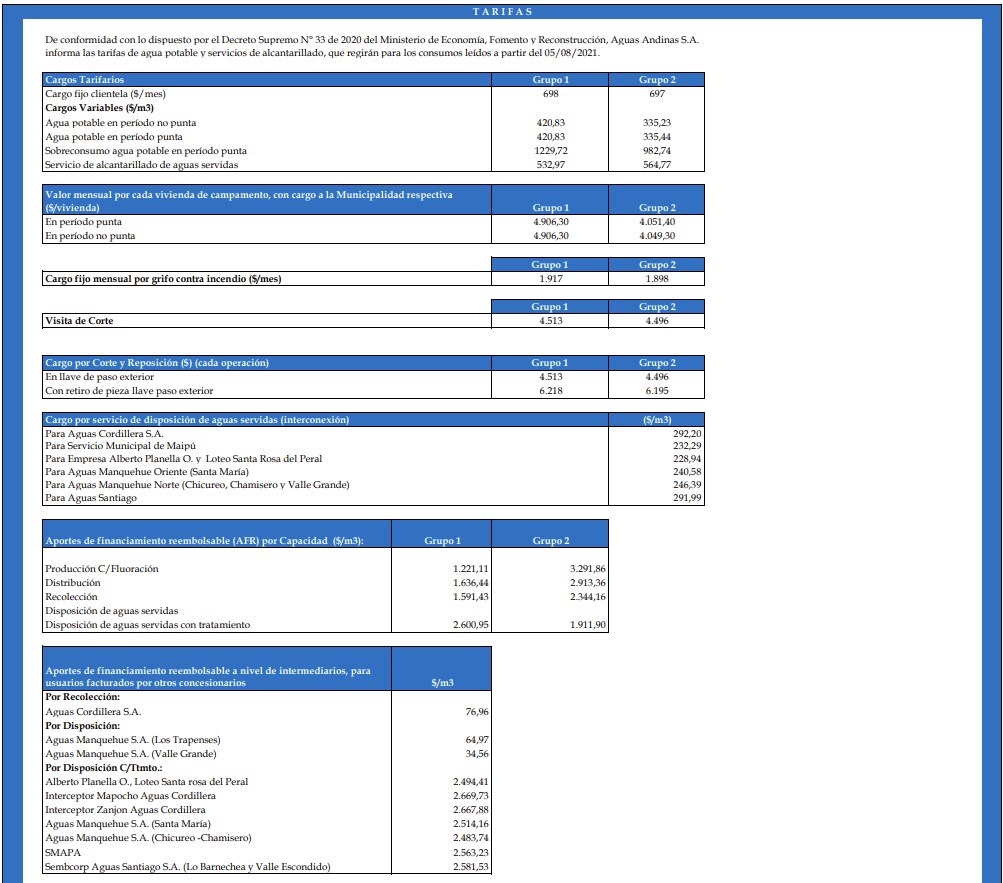The image size is (1003, 883).
Task: Click Grupo 1 value 1229,72 for Sobreconsumo
Action: click(x=551, y=150)
